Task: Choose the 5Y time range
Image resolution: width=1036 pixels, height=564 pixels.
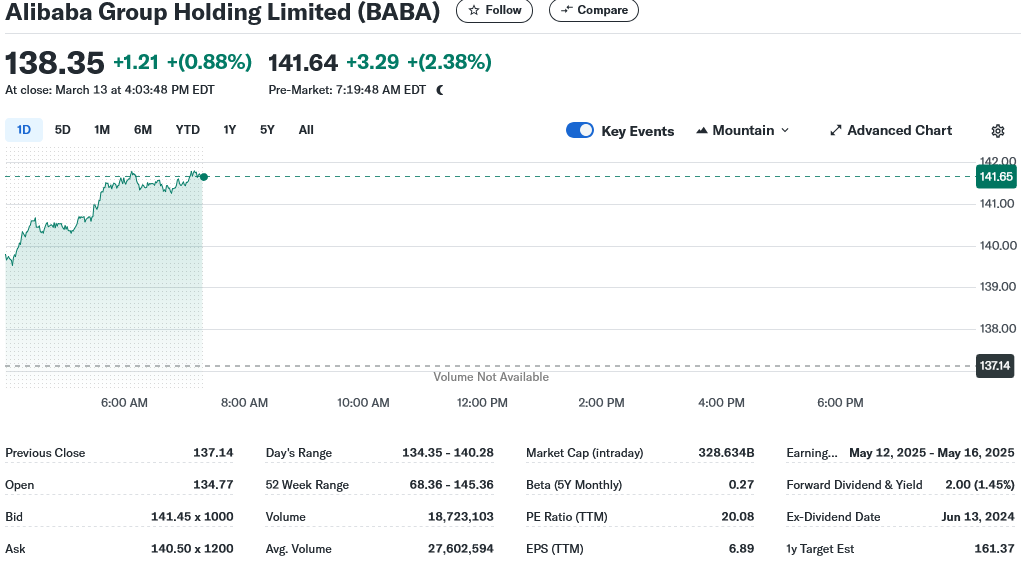Action: pyautogui.click(x=267, y=130)
